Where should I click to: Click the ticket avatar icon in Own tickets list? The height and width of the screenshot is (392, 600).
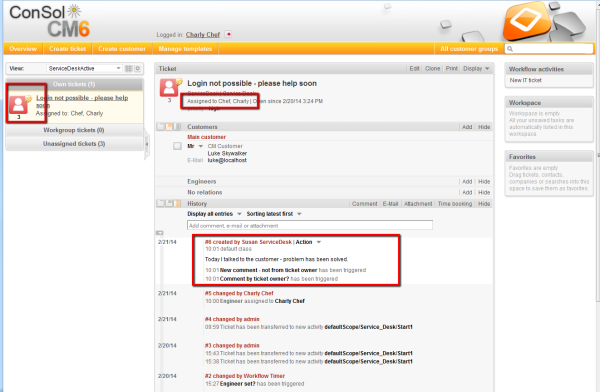(x=18, y=105)
